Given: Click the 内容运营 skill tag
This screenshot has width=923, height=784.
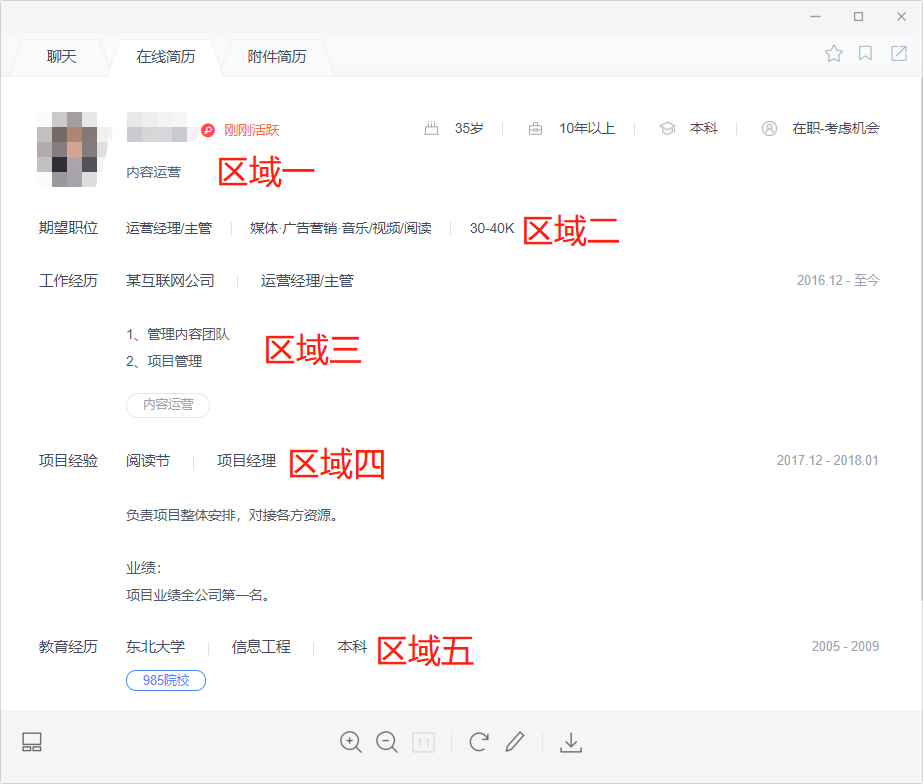Looking at the screenshot, I should tap(168, 405).
